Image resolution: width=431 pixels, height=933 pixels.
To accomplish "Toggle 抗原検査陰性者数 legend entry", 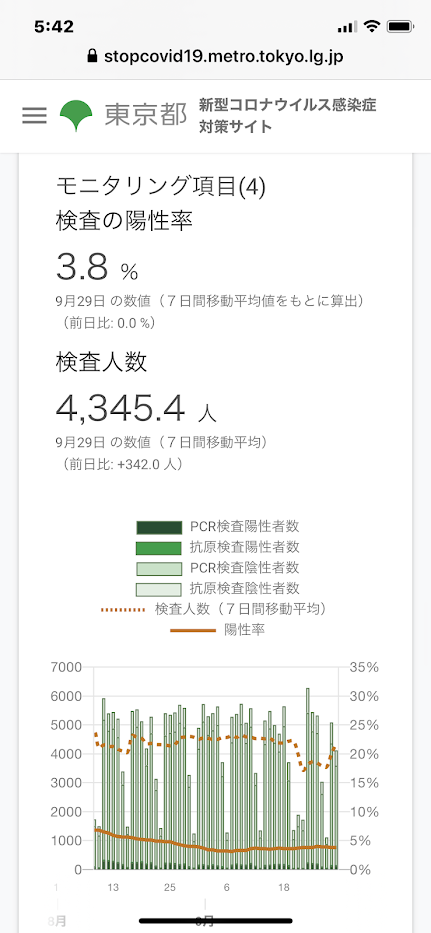I will pos(218,588).
